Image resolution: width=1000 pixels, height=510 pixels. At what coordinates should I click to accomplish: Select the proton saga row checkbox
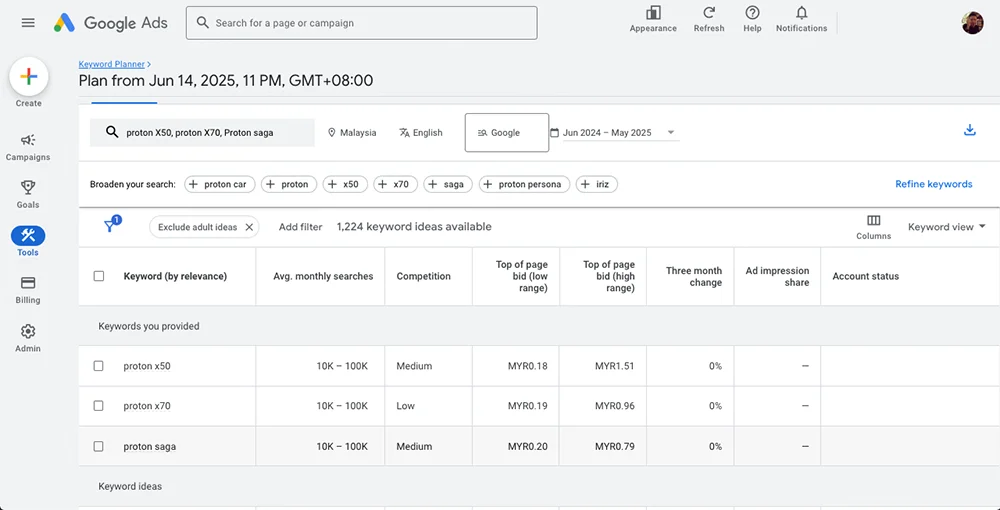(x=98, y=446)
